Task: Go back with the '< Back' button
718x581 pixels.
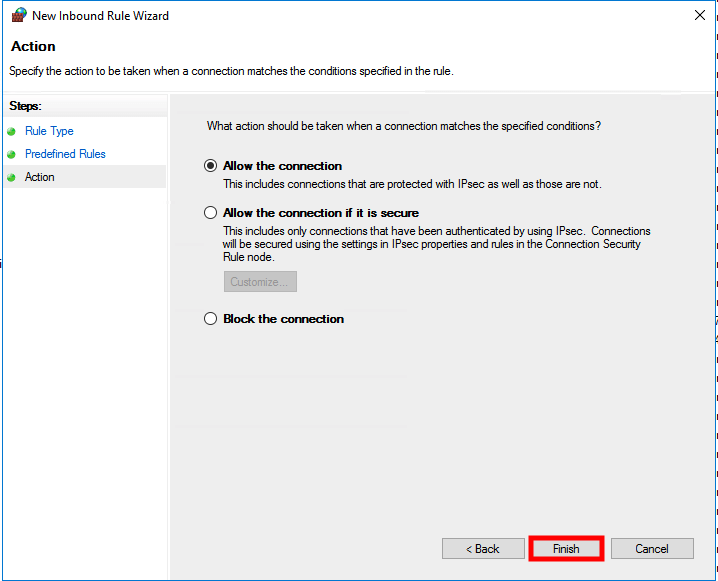Action: [483, 549]
